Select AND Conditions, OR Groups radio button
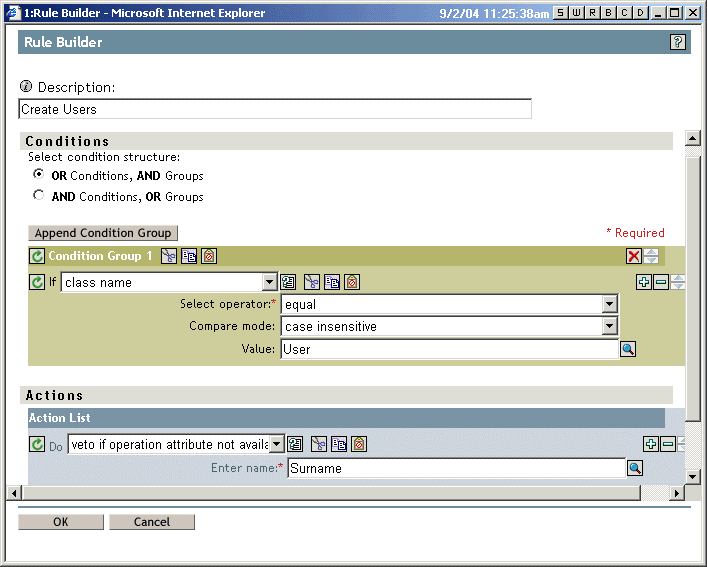 click(x=38, y=195)
